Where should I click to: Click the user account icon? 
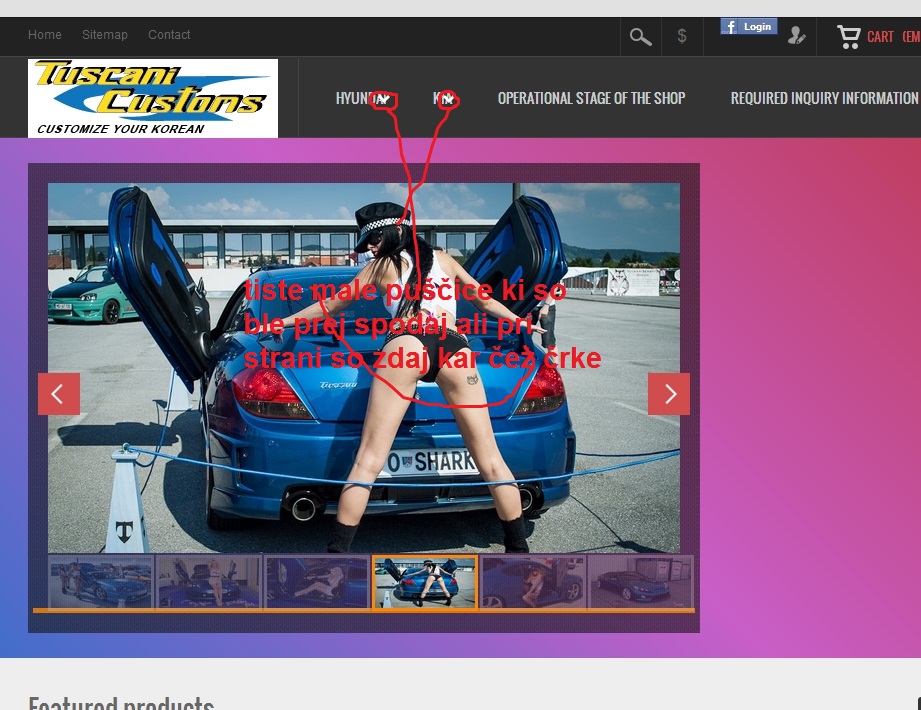[x=796, y=36]
